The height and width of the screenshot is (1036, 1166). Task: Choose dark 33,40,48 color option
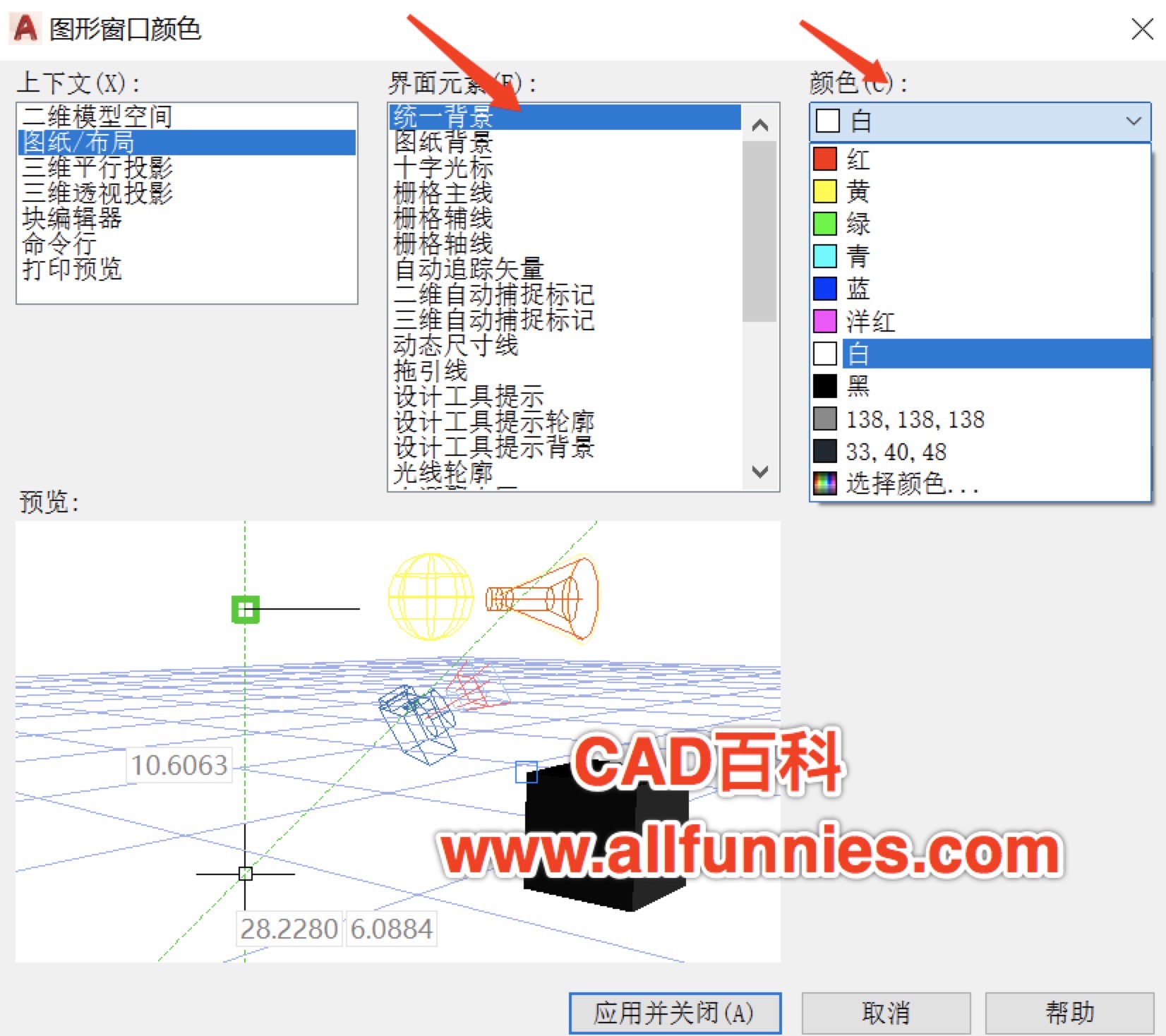tap(981, 452)
